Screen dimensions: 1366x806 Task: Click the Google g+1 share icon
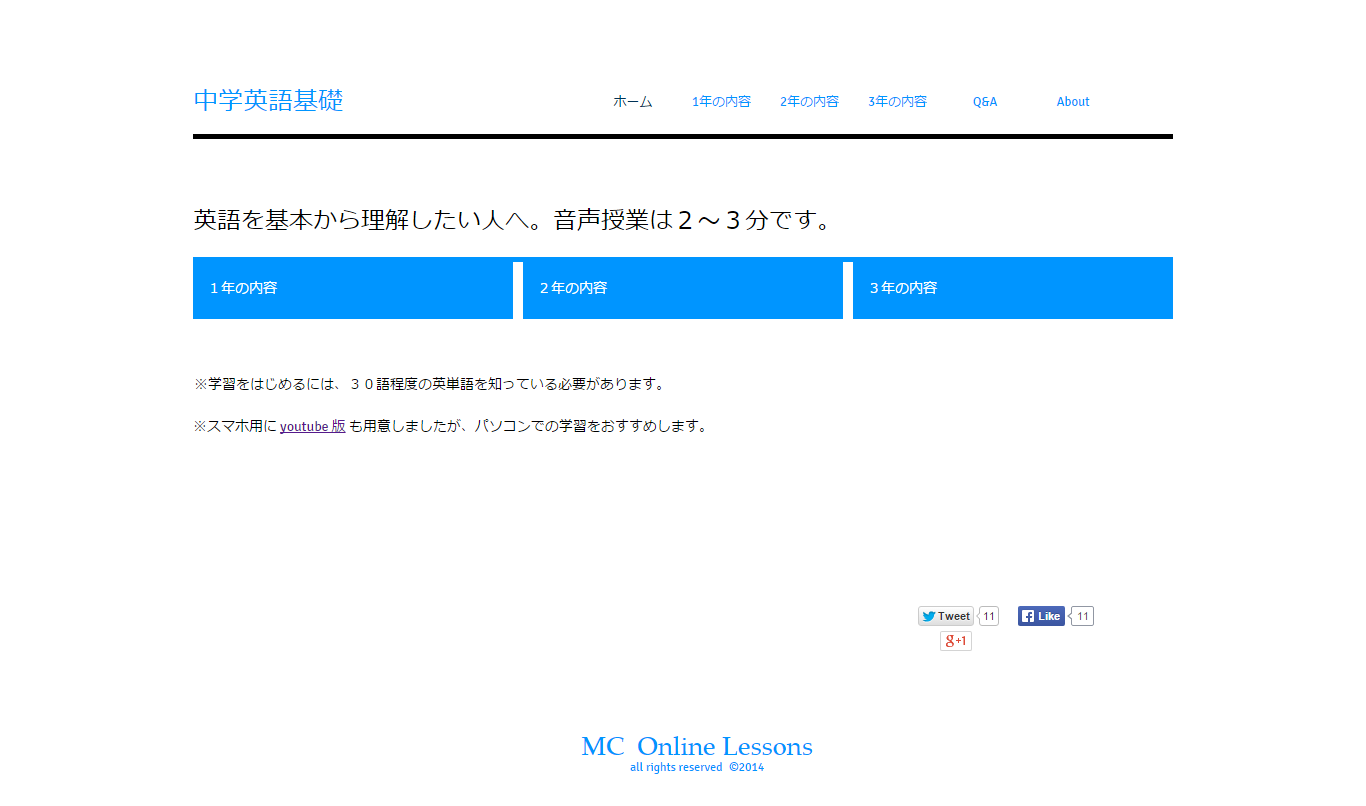(955, 641)
